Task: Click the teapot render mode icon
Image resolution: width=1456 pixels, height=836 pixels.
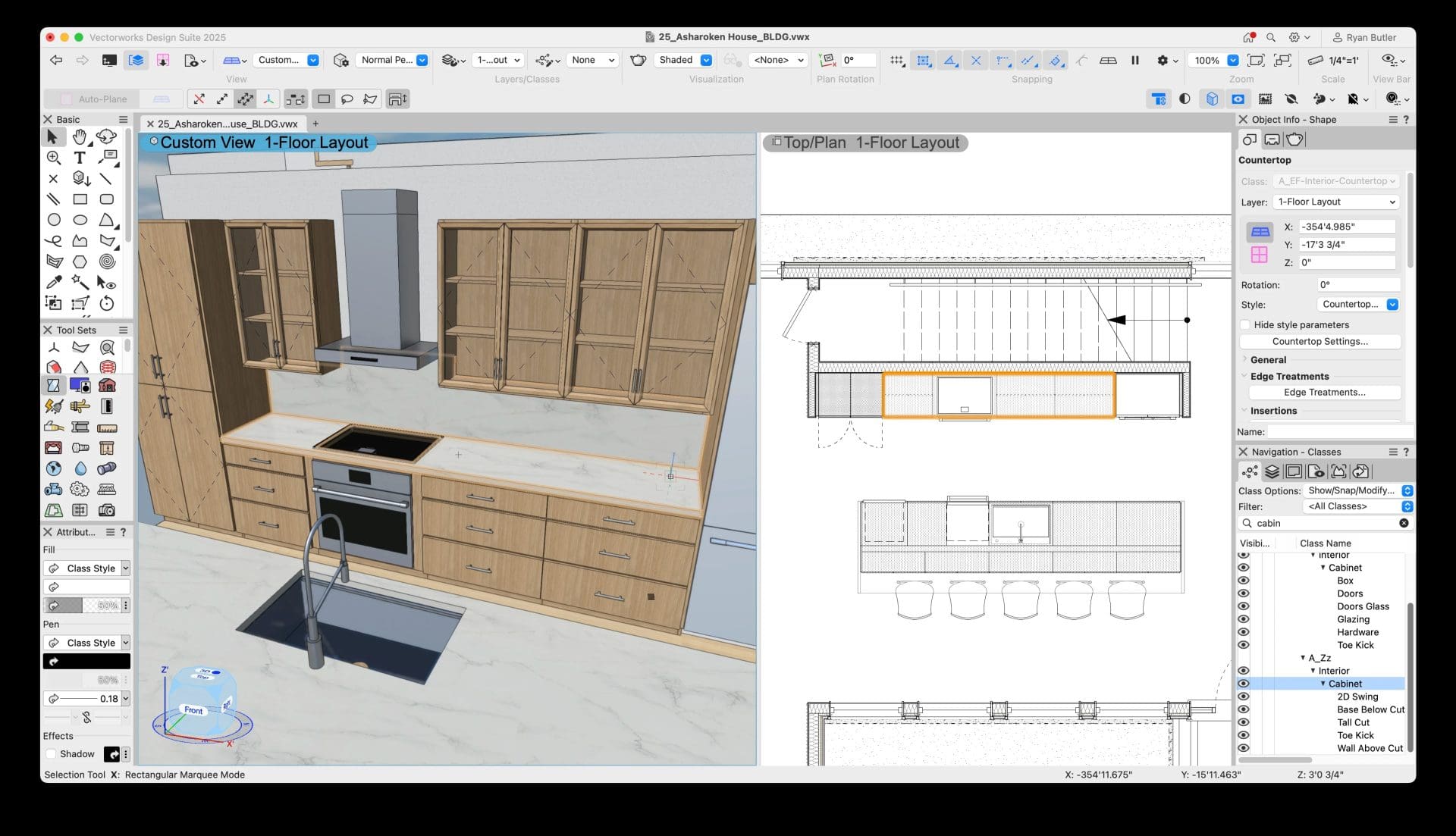Action: point(639,60)
